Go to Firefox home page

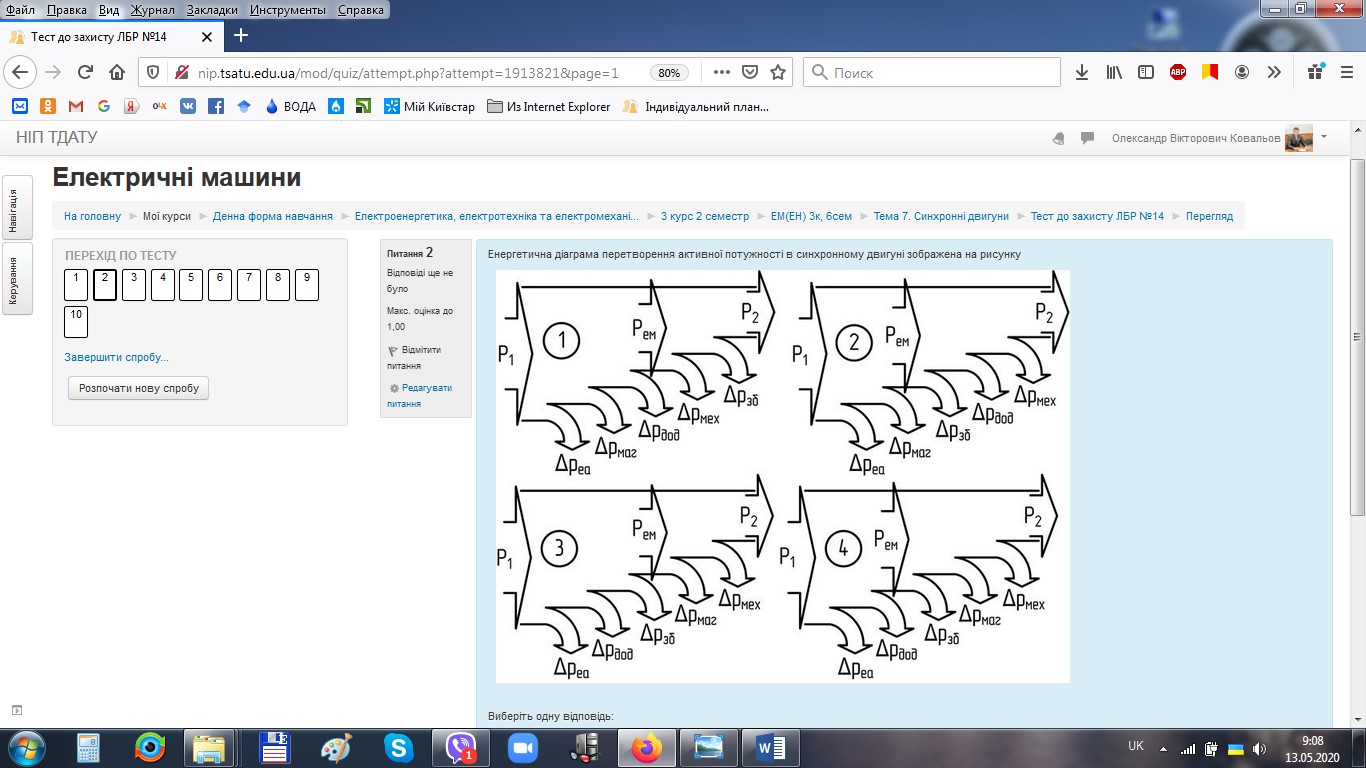coord(117,73)
